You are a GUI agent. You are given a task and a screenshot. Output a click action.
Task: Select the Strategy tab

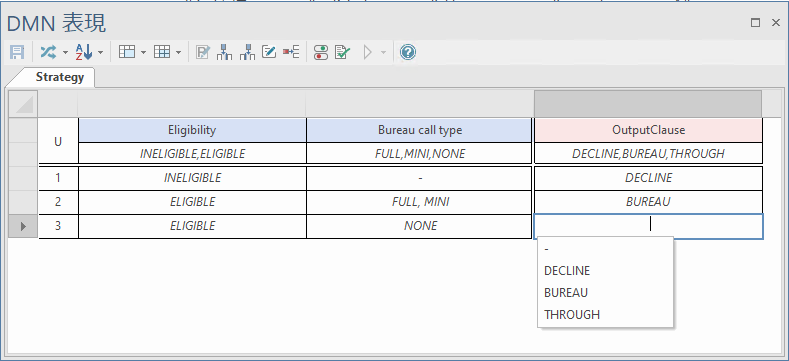pos(59,77)
